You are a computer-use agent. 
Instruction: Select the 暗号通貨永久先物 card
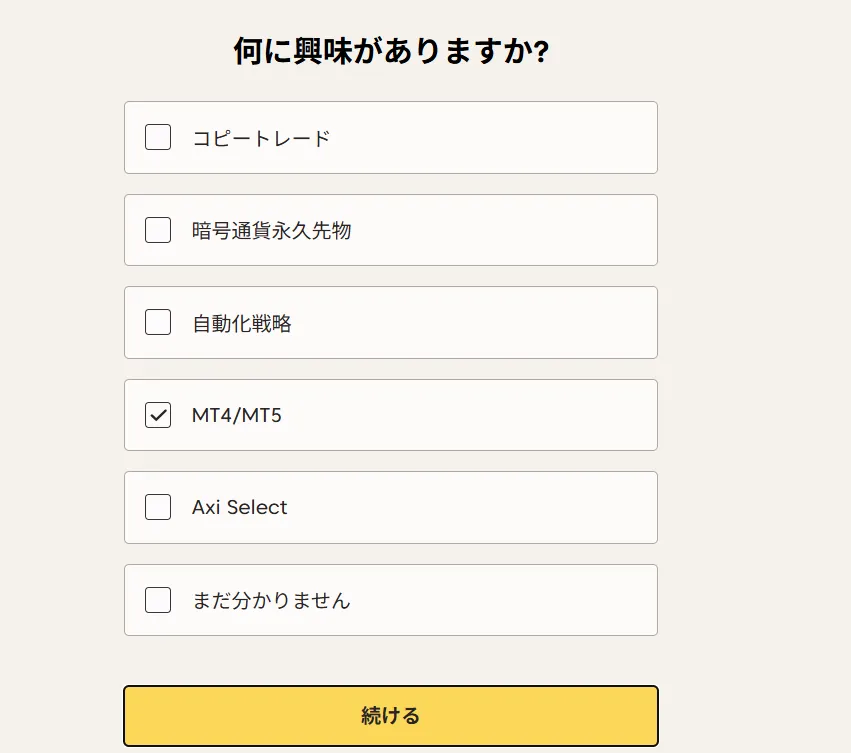pyautogui.click(x=390, y=230)
